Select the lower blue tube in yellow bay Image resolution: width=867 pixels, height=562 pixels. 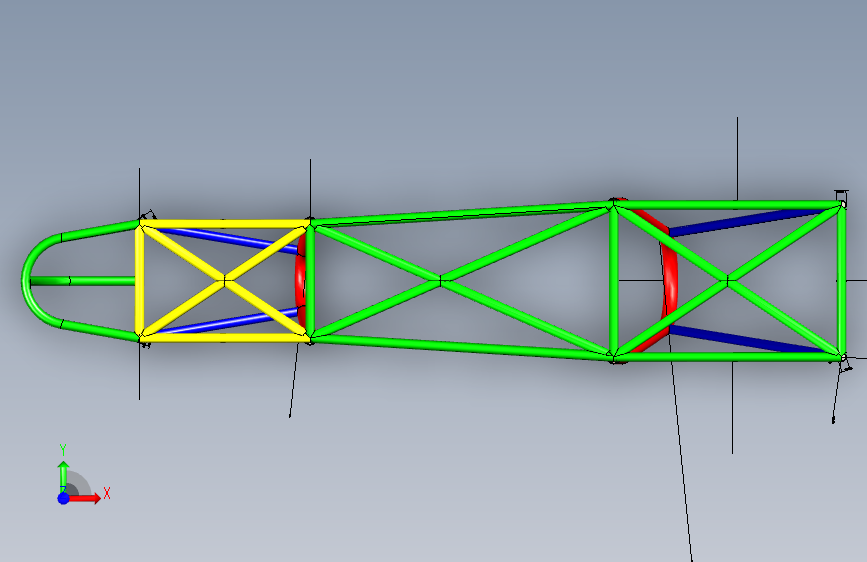coord(232,321)
